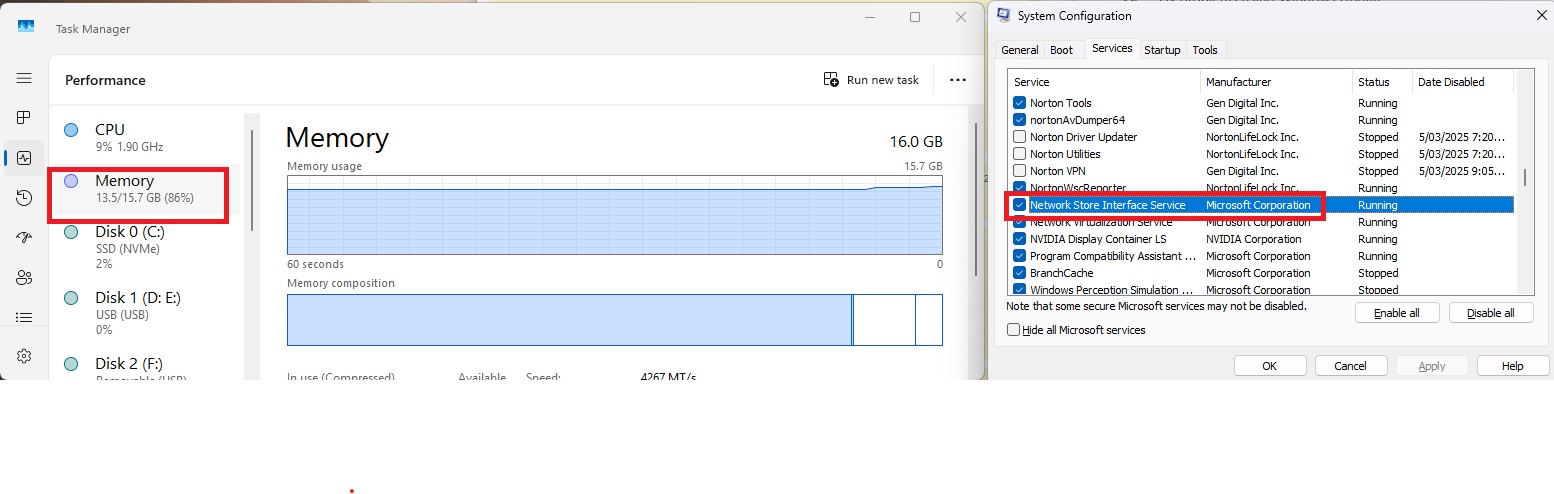1554x494 pixels.
Task: Click Stopped status for Norton VPN
Action: [x=1378, y=171]
